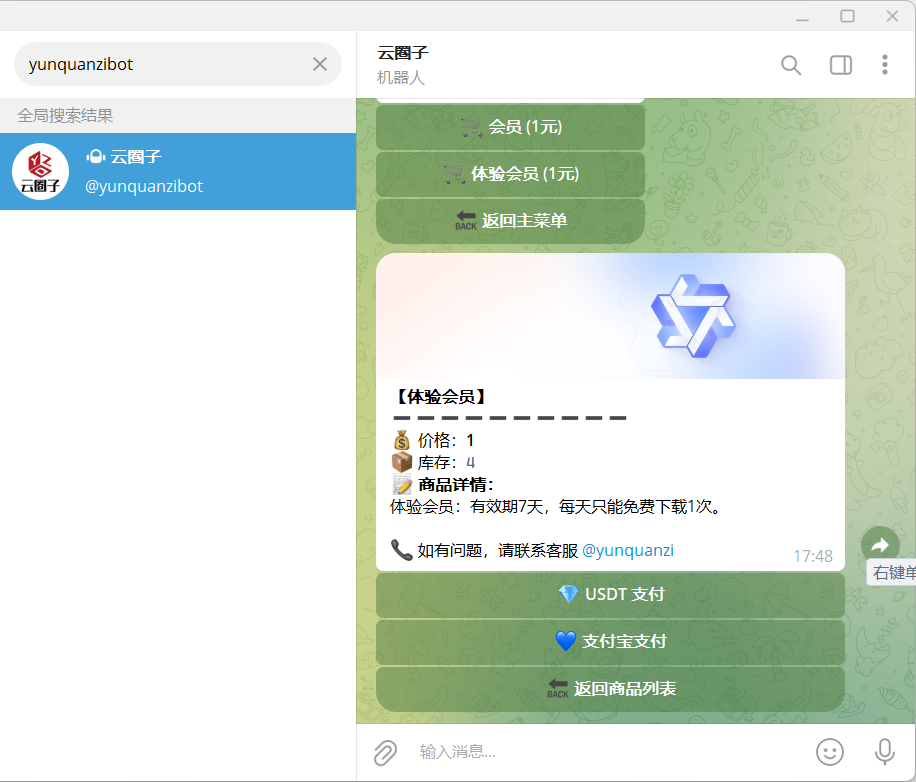The image size is (916, 782).
Task: Click the forward share arrow on the message
Action: [880, 544]
